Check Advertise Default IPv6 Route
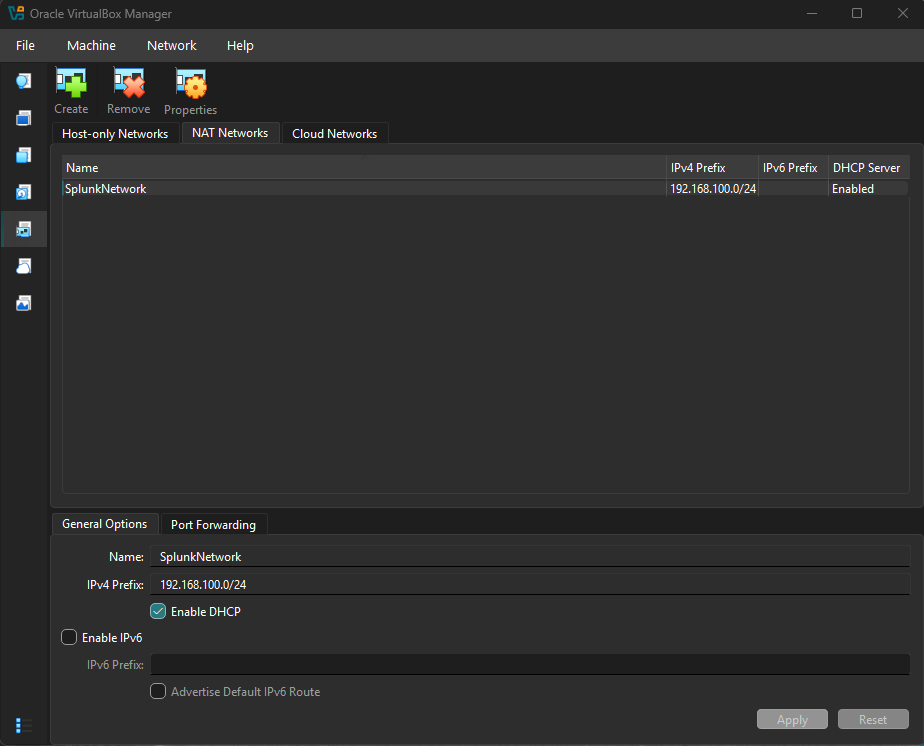This screenshot has height=746, width=924. point(157,691)
